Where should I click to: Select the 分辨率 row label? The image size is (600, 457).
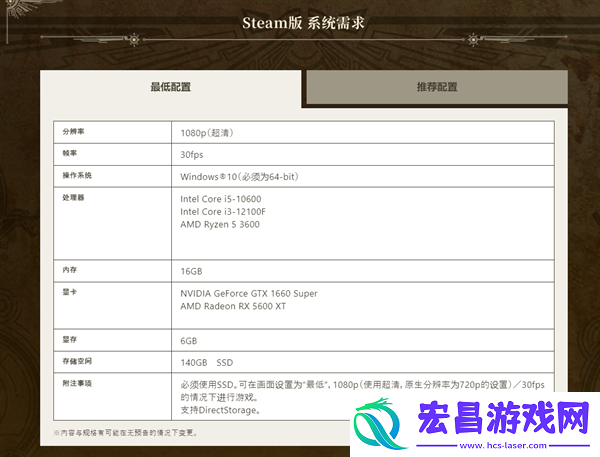73,132
